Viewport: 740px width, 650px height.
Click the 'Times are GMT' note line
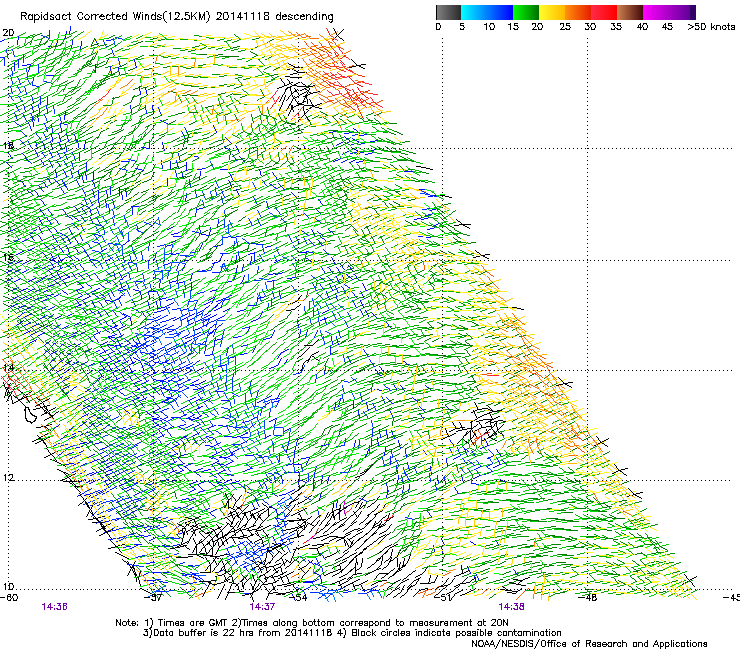(x=312, y=623)
